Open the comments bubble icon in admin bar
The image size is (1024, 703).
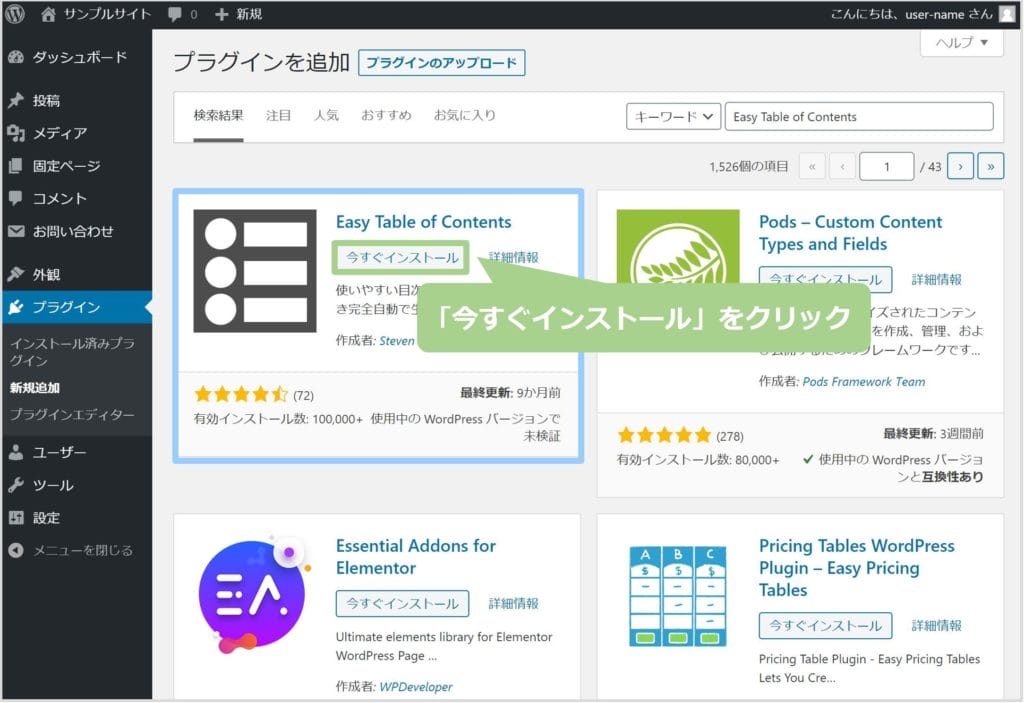click(x=174, y=14)
